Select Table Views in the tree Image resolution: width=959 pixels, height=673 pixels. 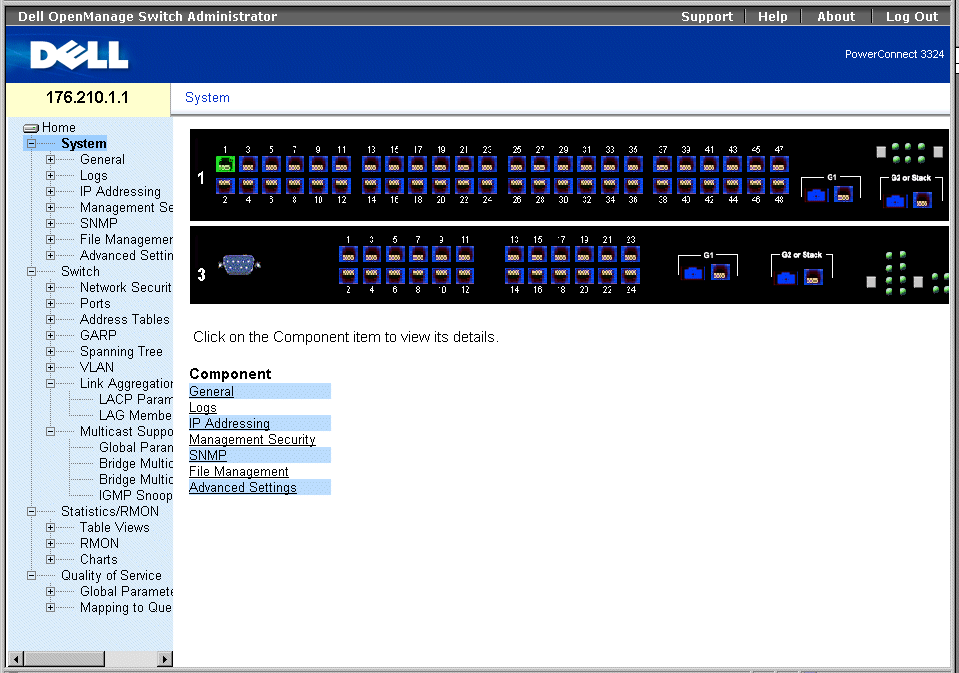114,527
